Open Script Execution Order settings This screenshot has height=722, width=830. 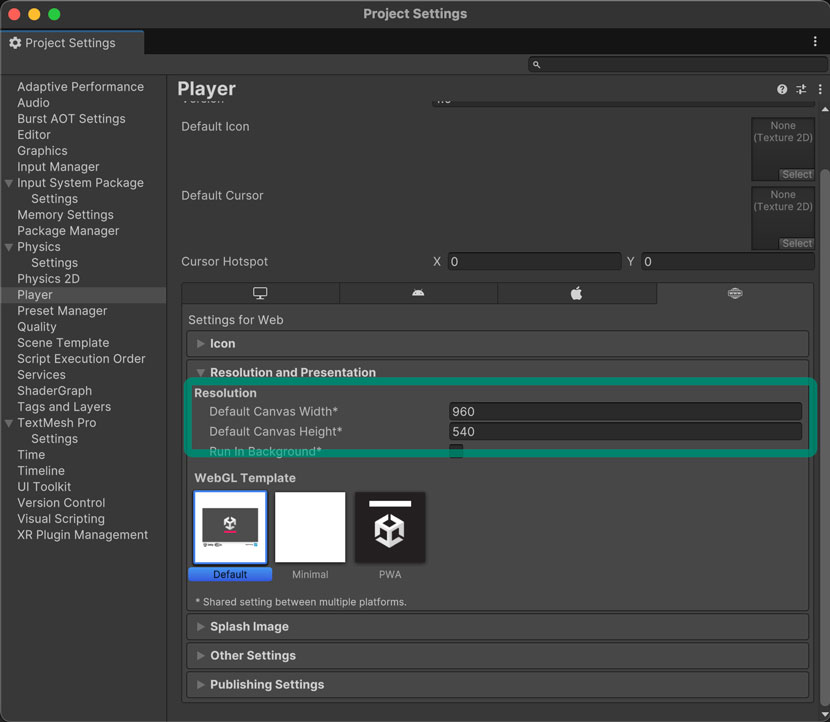click(x=82, y=359)
